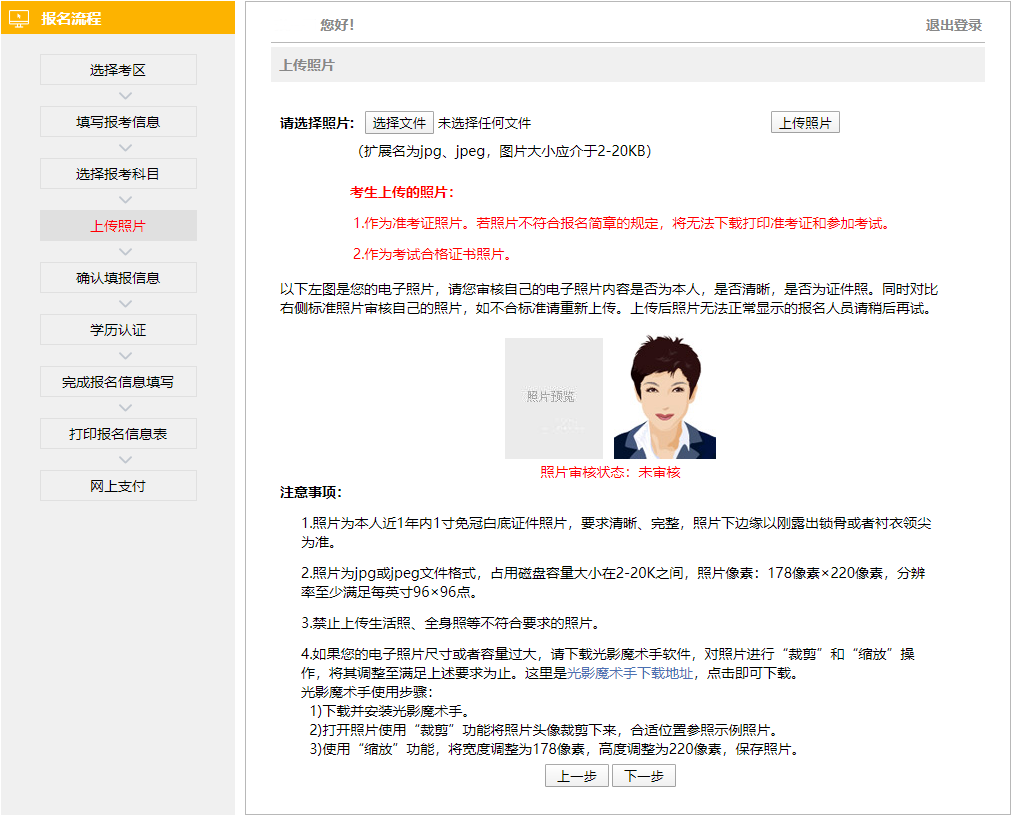This screenshot has width=1012, height=816.
Task: Go to 打印报名信息表 step
Action: [118, 434]
